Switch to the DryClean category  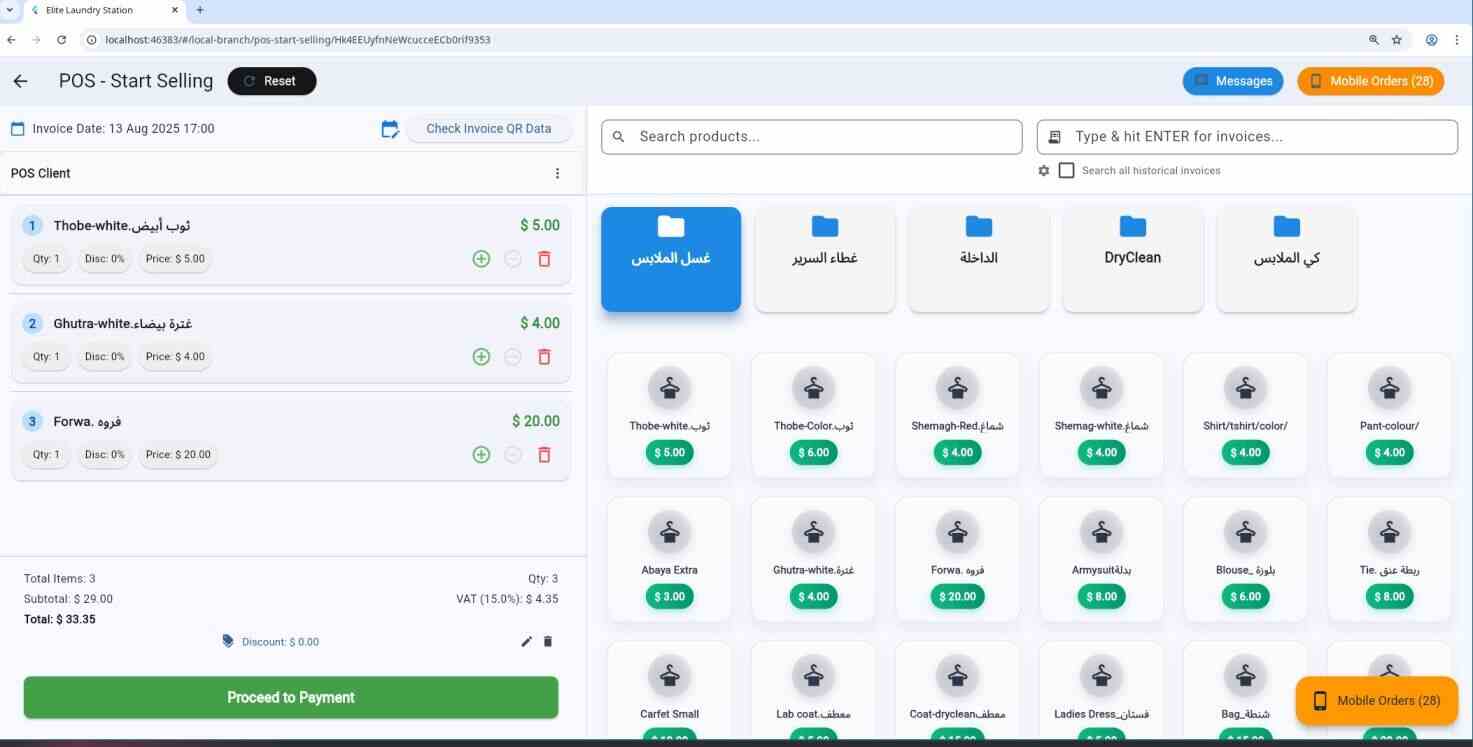click(x=1132, y=257)
